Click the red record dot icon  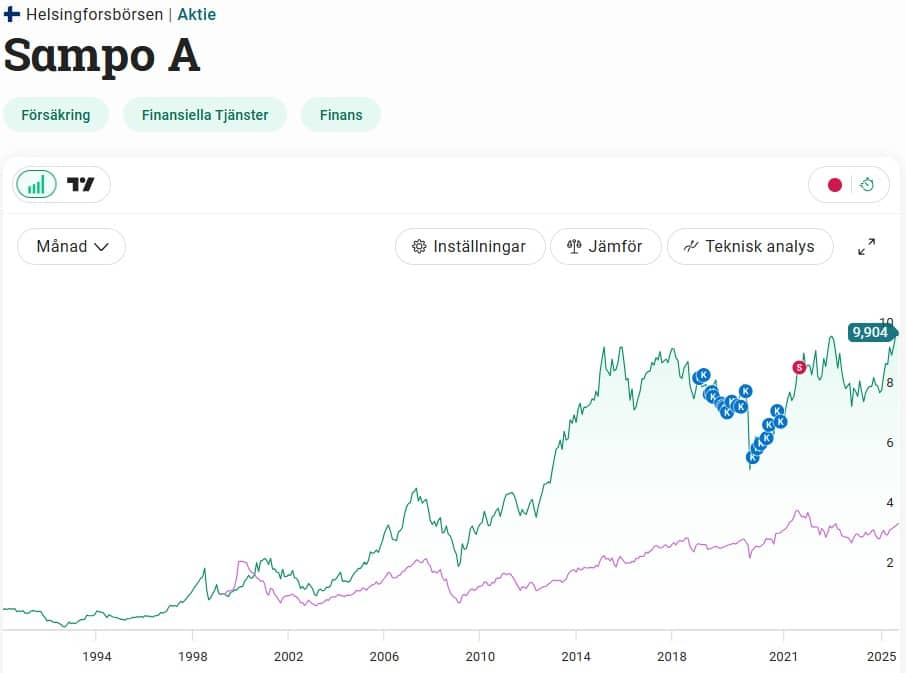[834, 185]
